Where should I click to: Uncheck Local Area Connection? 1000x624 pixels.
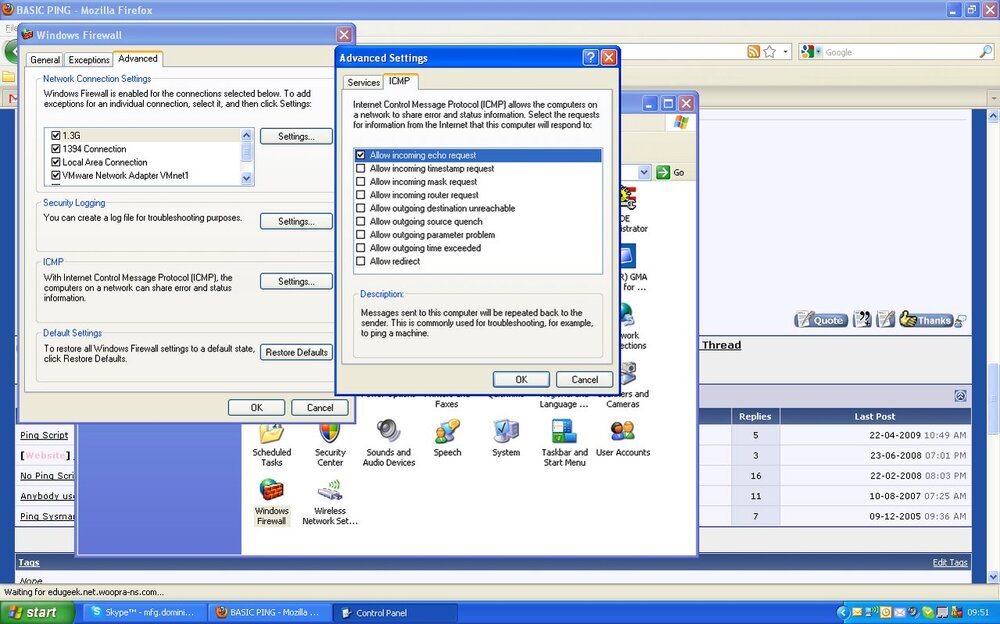[x=55, y=162]
